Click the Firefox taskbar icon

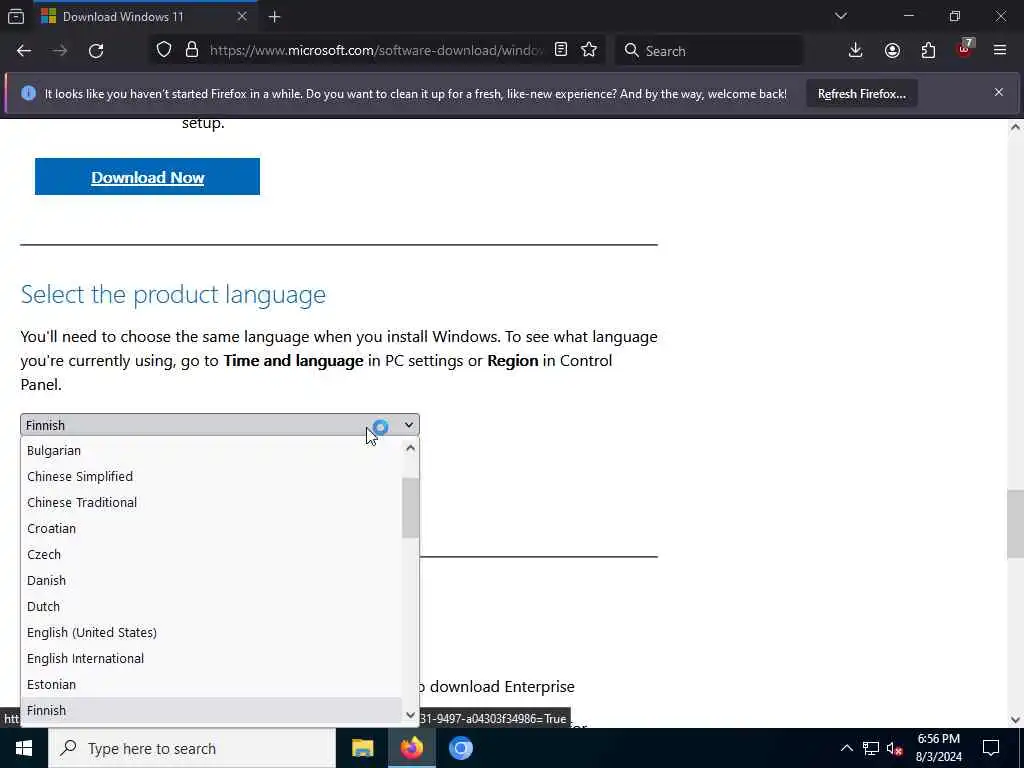coord(411,748)
